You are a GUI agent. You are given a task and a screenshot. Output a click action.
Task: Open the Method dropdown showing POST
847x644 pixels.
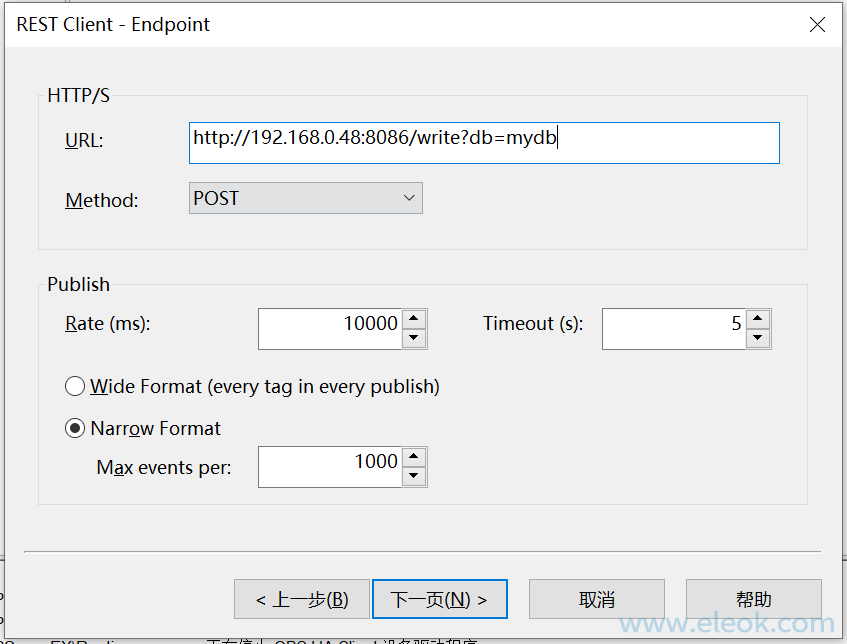(x=306, y=198)
